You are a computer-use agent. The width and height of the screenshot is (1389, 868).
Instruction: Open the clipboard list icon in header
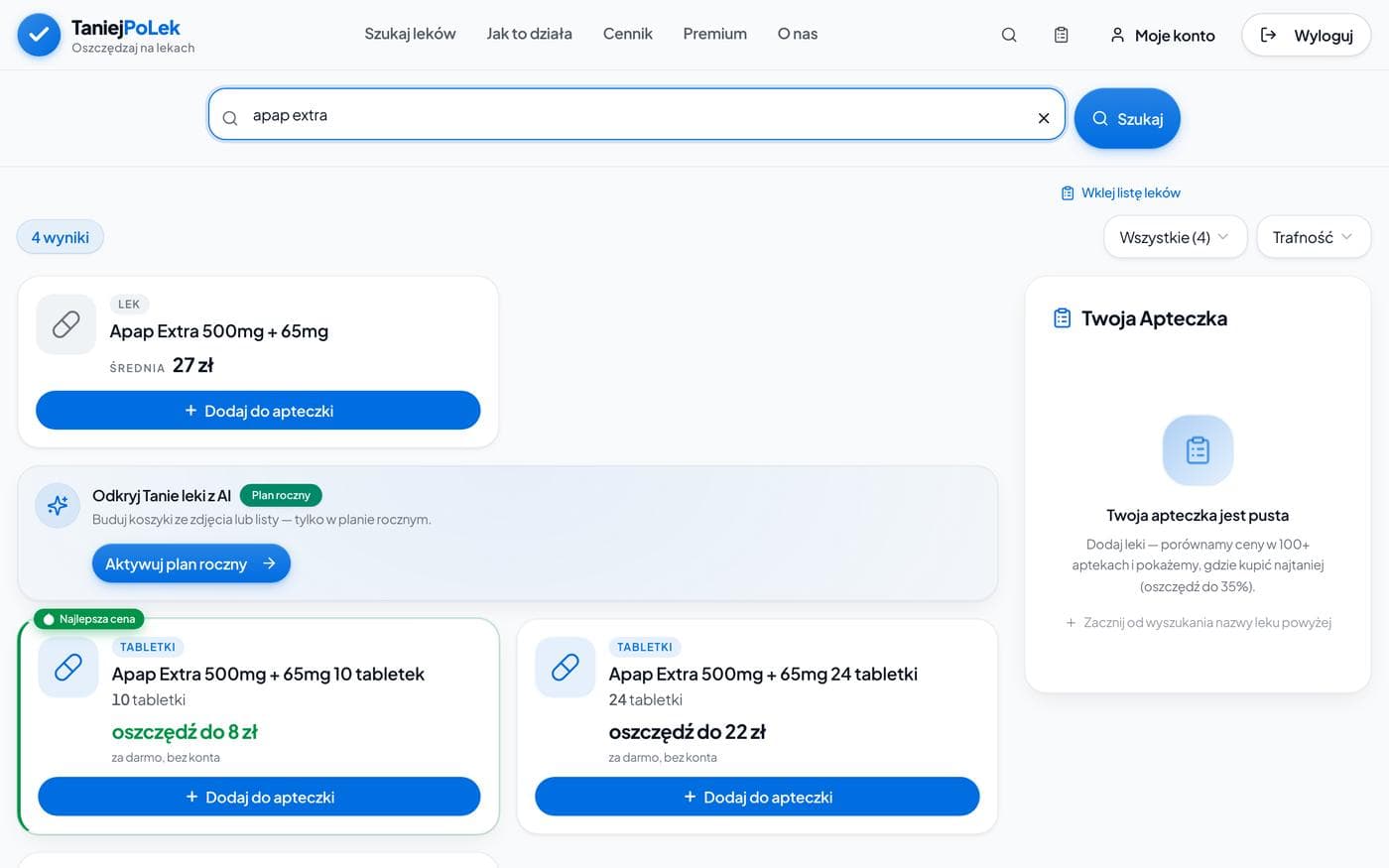[x=1061, y=35]
